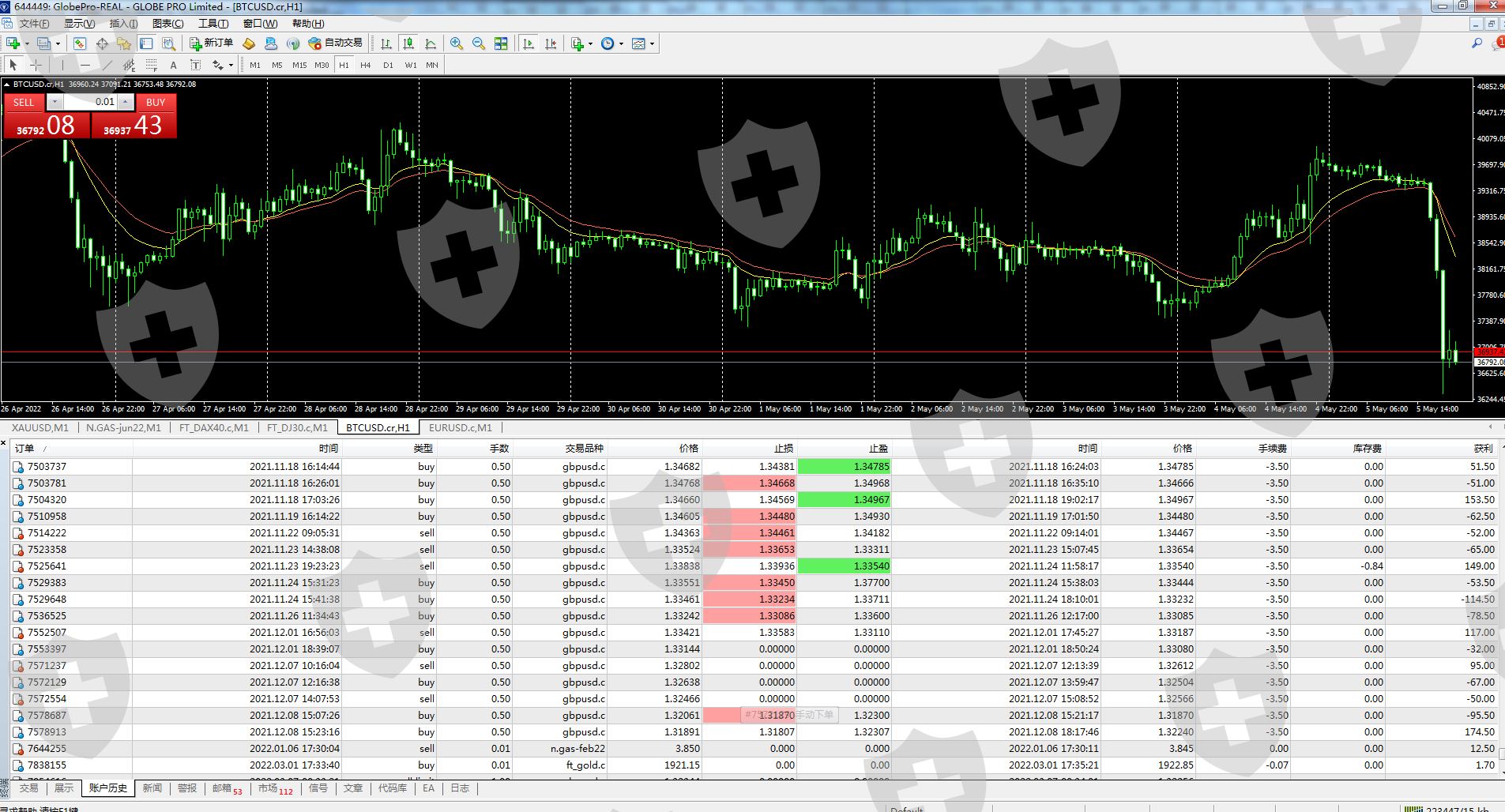Click the zoom in magnifier icon

tap(457, 43)
